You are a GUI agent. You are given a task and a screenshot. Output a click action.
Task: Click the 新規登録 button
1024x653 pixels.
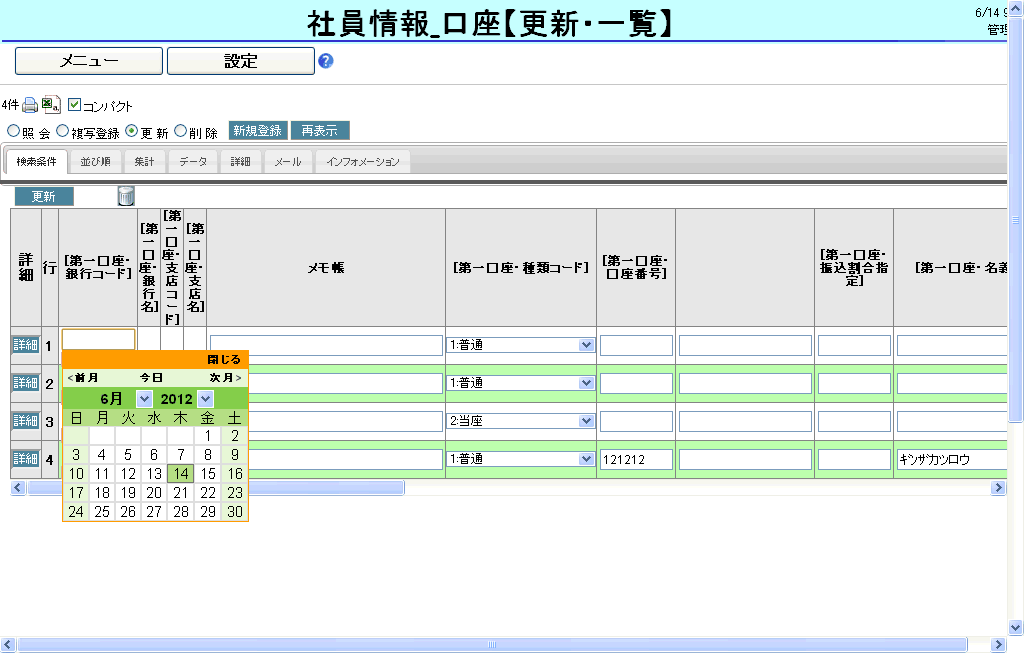coord(258,131)
